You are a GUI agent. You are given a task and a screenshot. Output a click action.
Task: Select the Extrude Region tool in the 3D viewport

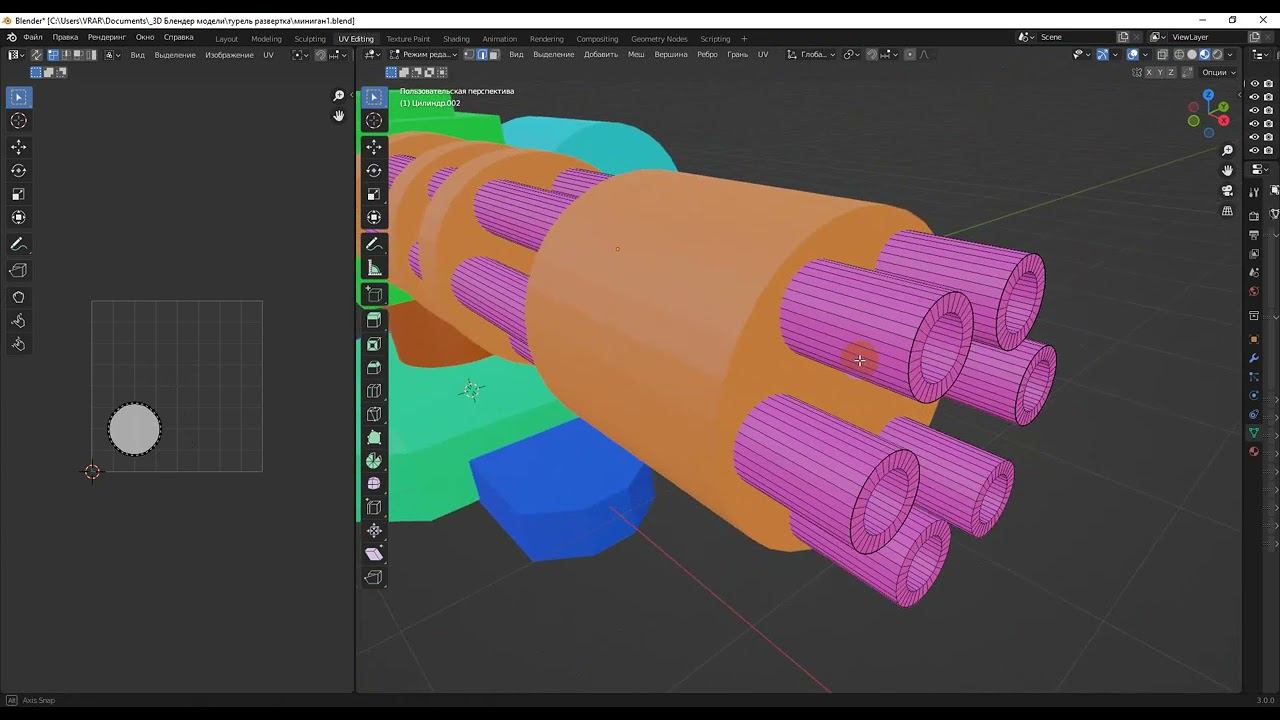(x=374, y=320)
